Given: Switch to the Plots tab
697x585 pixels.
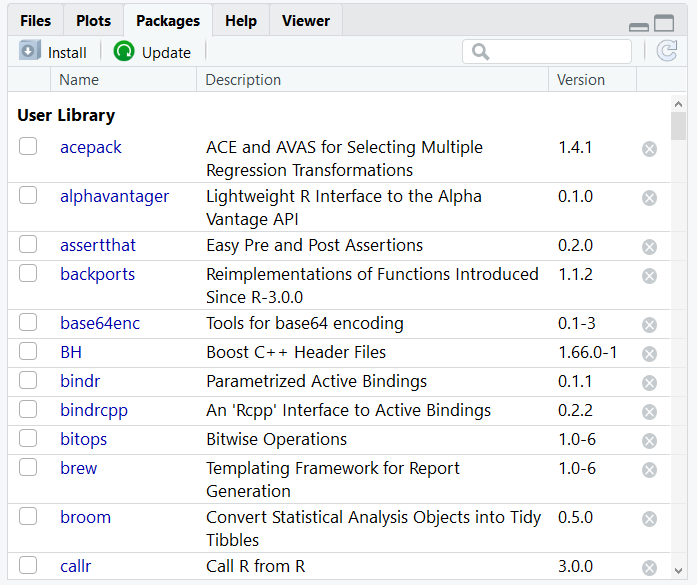Looking at the screenshot, I should pos(93,20).
